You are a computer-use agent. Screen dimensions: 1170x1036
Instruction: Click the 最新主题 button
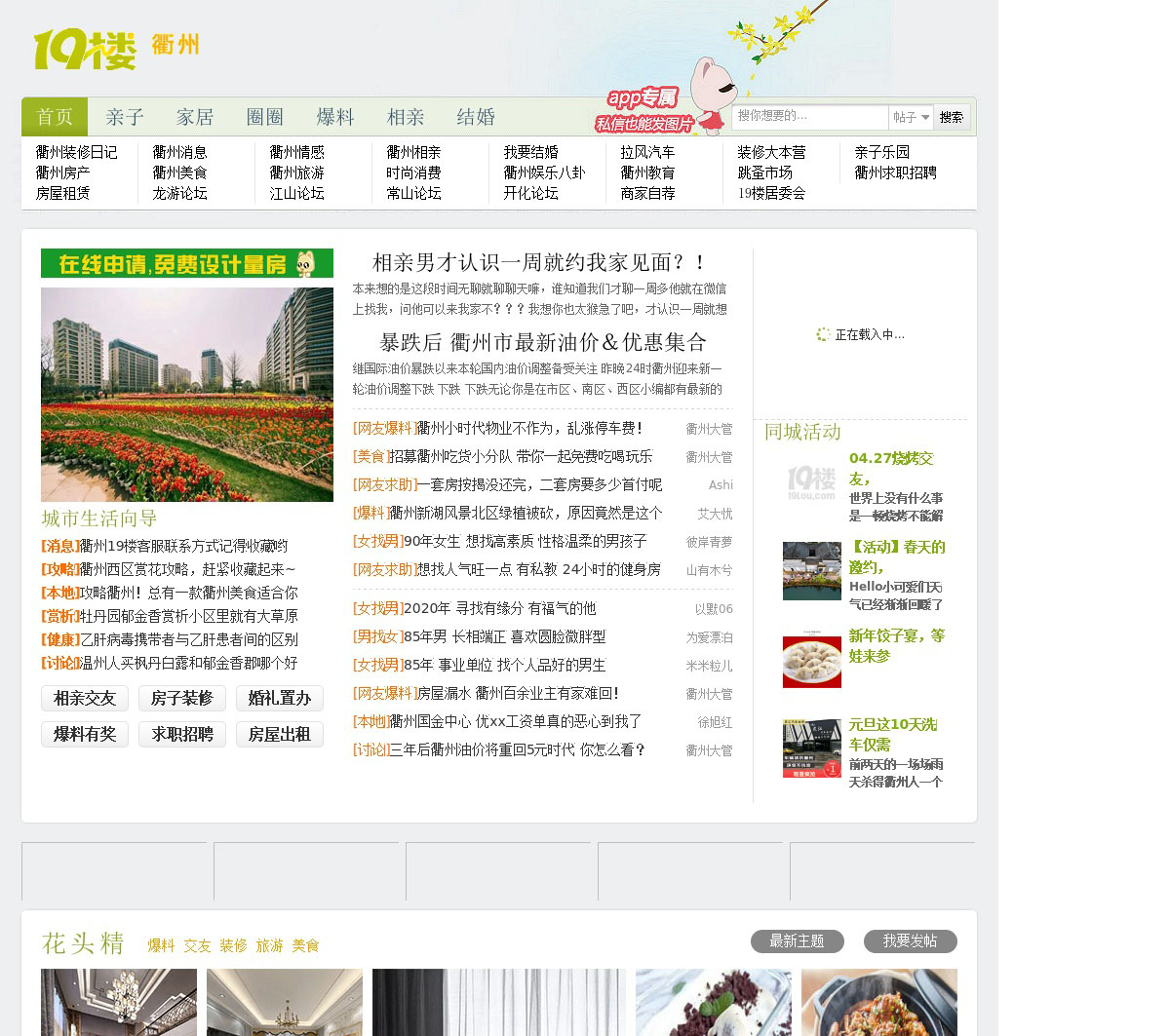(797, 941)
